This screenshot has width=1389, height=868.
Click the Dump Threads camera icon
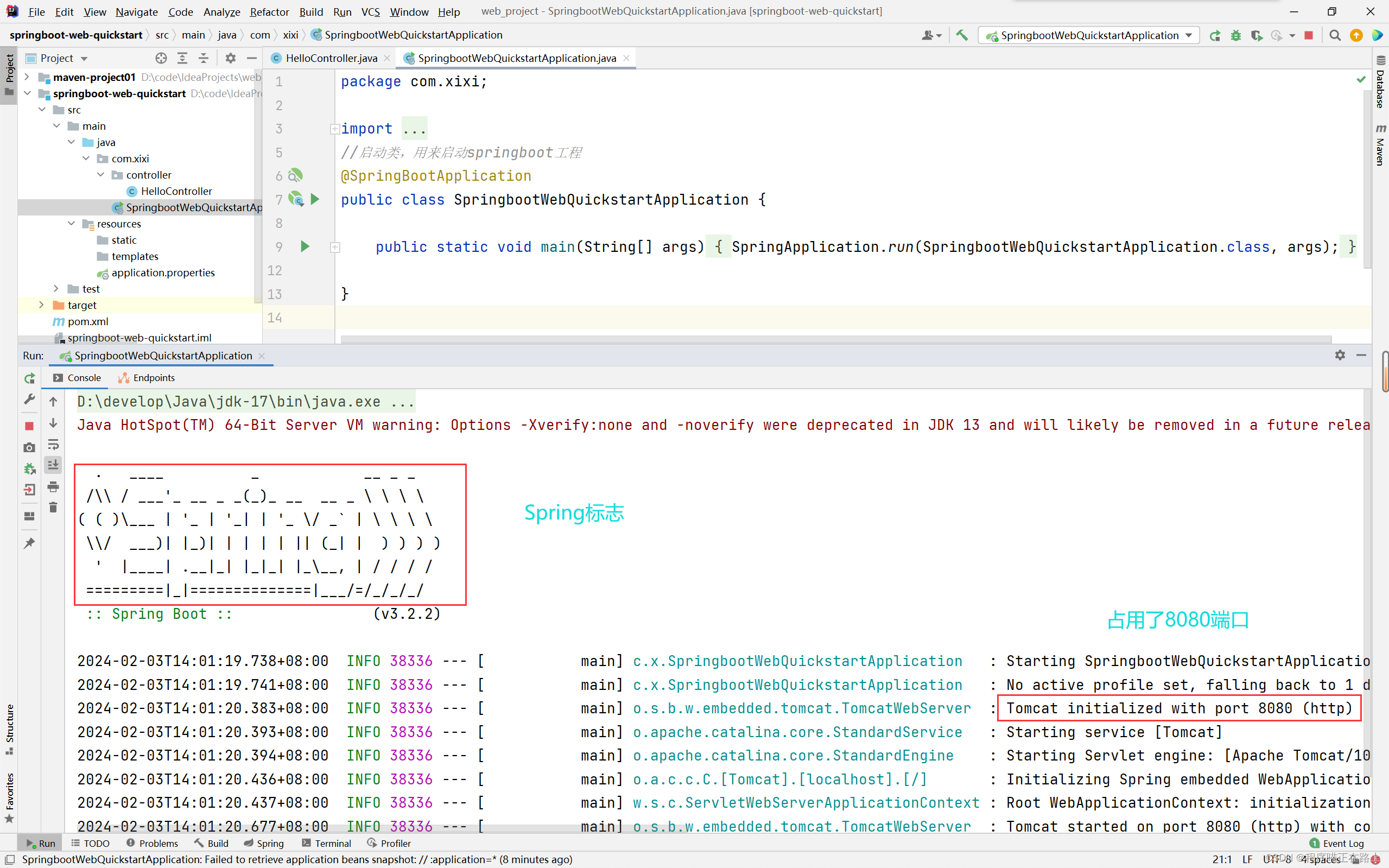(29, 447)
